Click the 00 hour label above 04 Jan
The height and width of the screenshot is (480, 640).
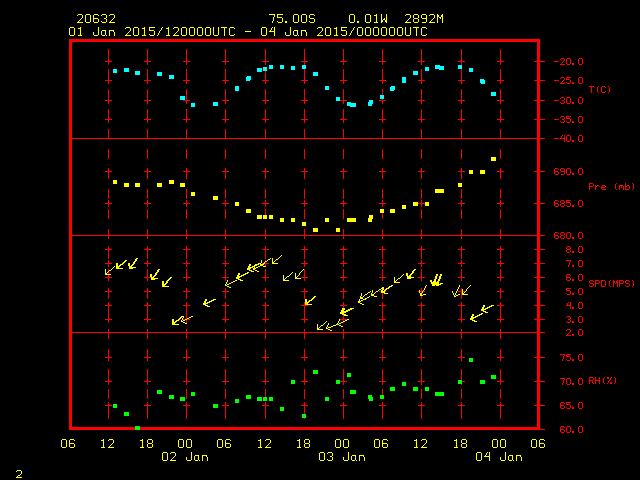[499, 444]
